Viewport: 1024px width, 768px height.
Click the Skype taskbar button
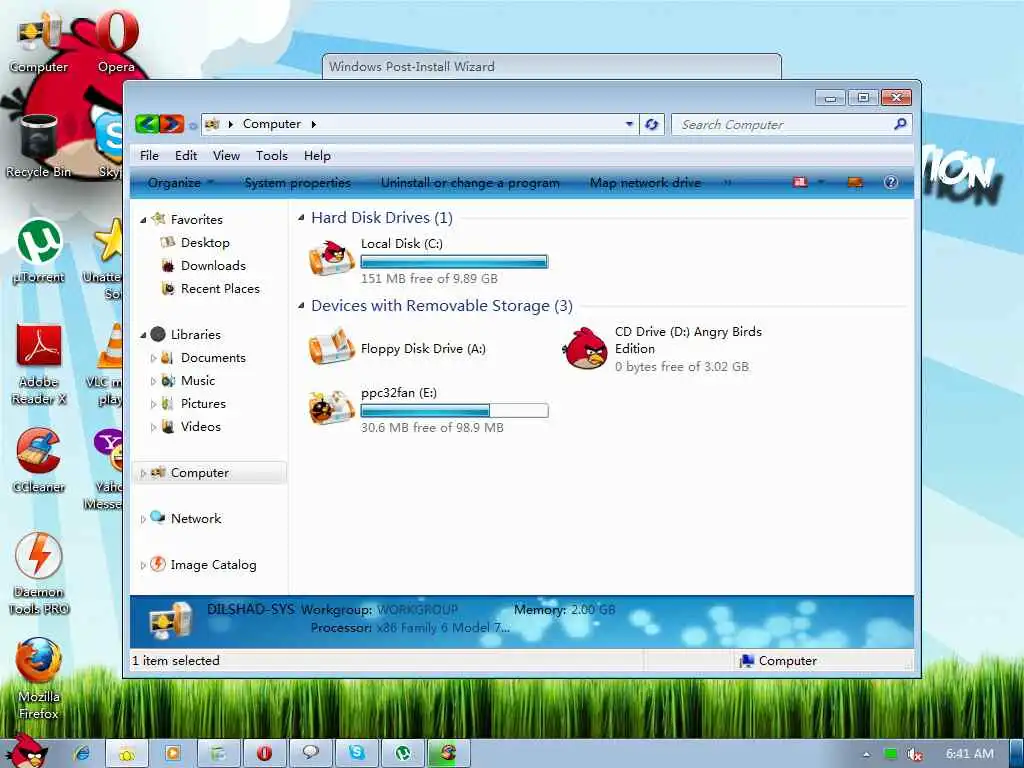click(x=357, y=754)
